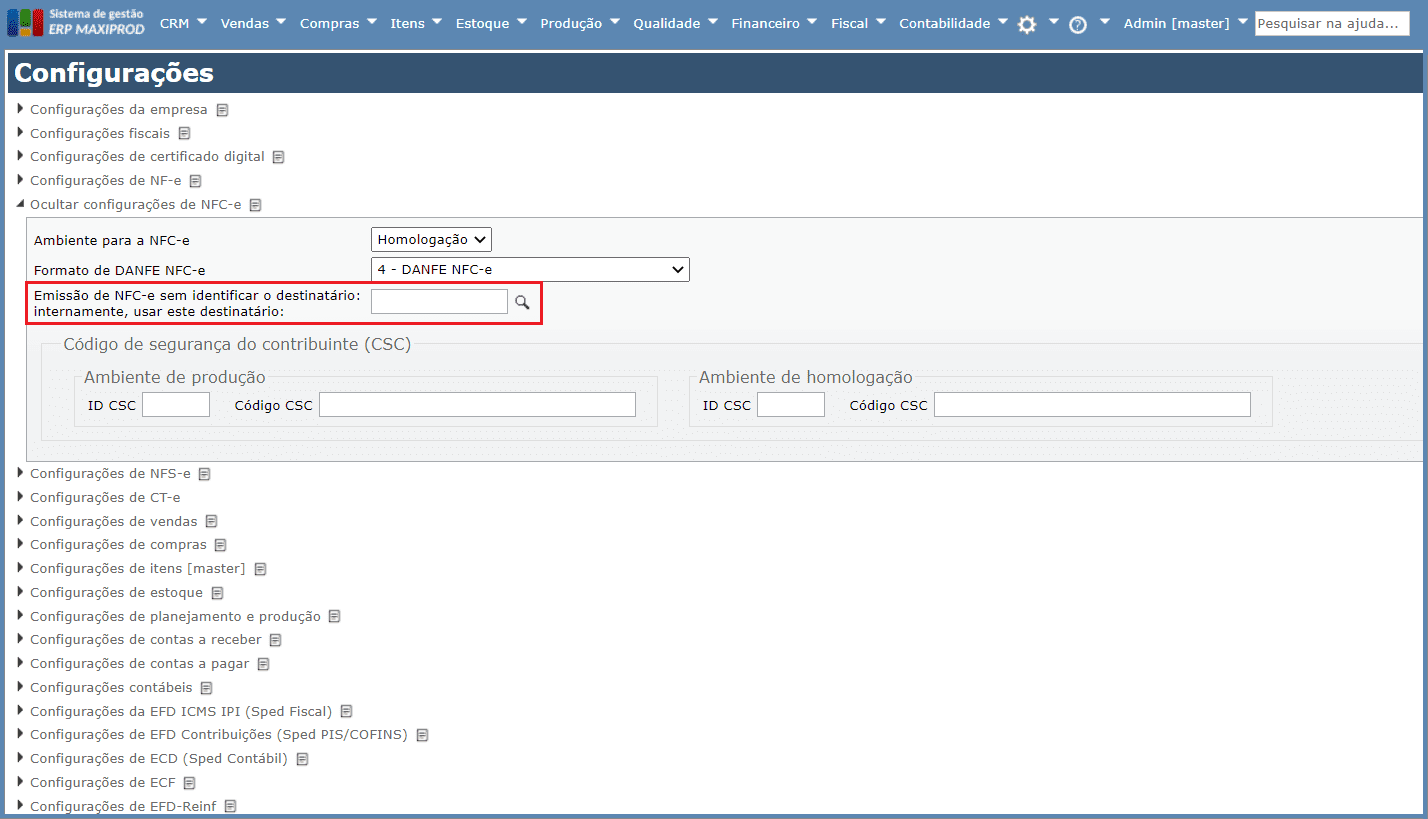Open help note for EFD Contribuições (Sped PIS/COFINS)
The image size is (1428, 819).
point(423,735)
